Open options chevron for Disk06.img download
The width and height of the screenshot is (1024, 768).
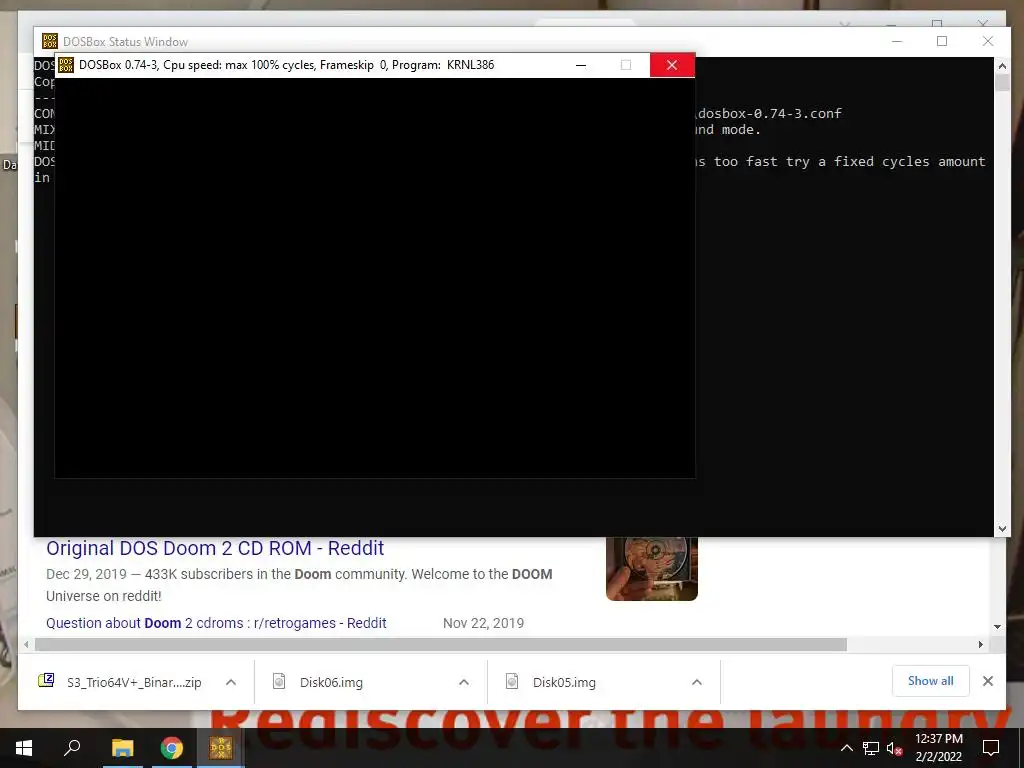click(464, 682)
